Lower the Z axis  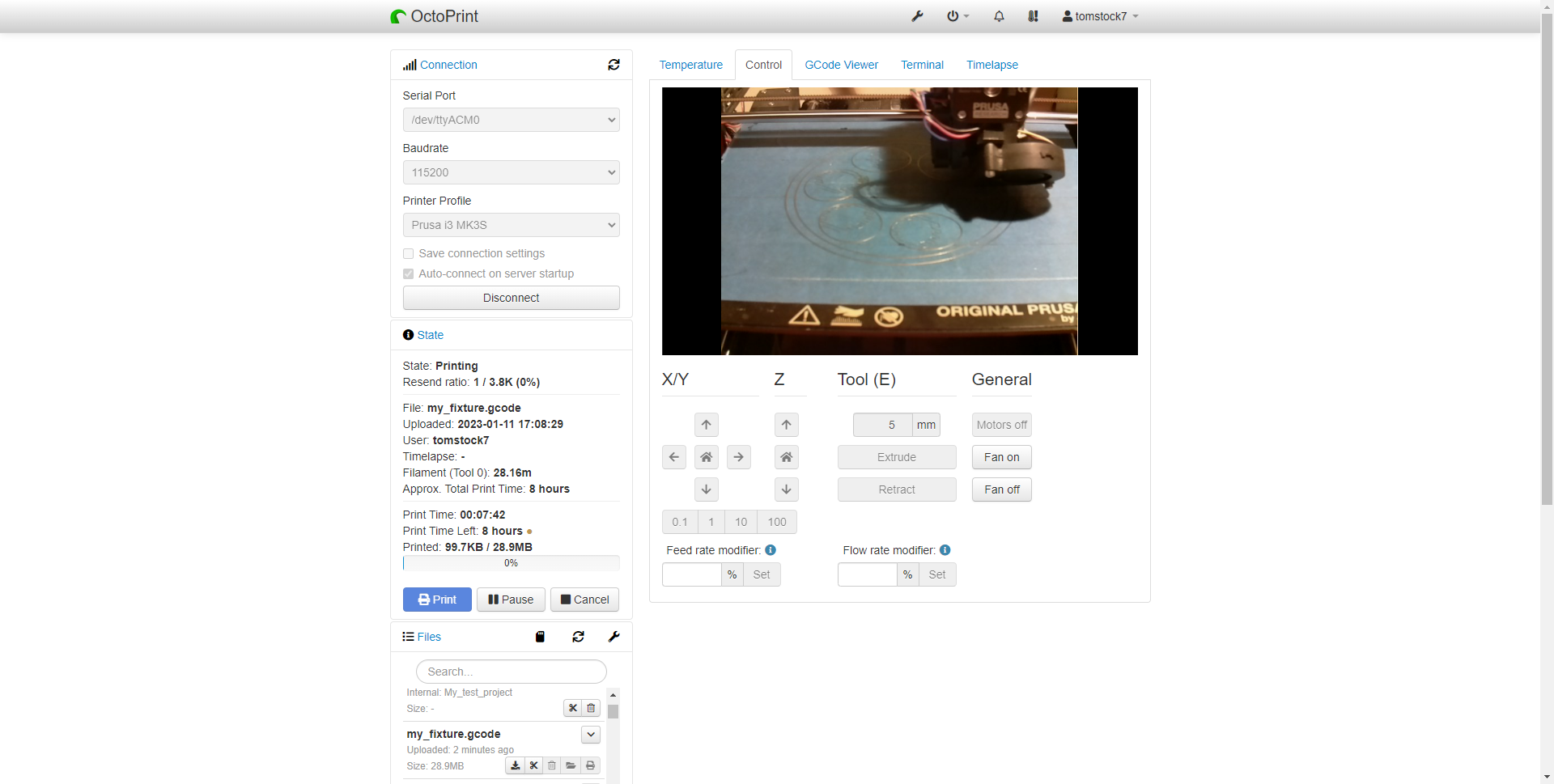[787, 489]
